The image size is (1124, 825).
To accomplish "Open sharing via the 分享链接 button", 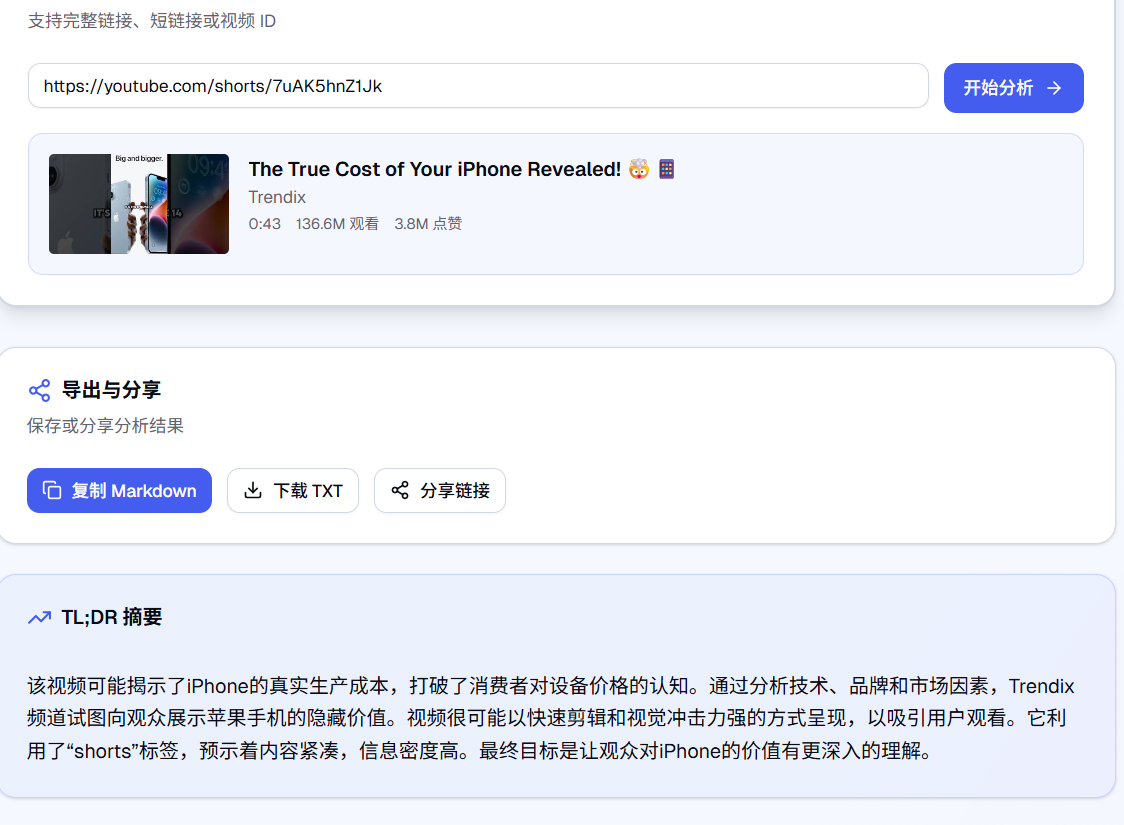I will tap(440, 490).
